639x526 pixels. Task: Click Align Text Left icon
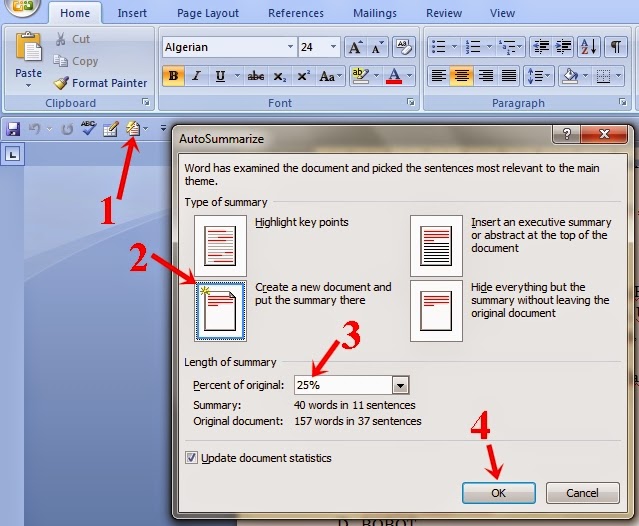tap(438, 76)
